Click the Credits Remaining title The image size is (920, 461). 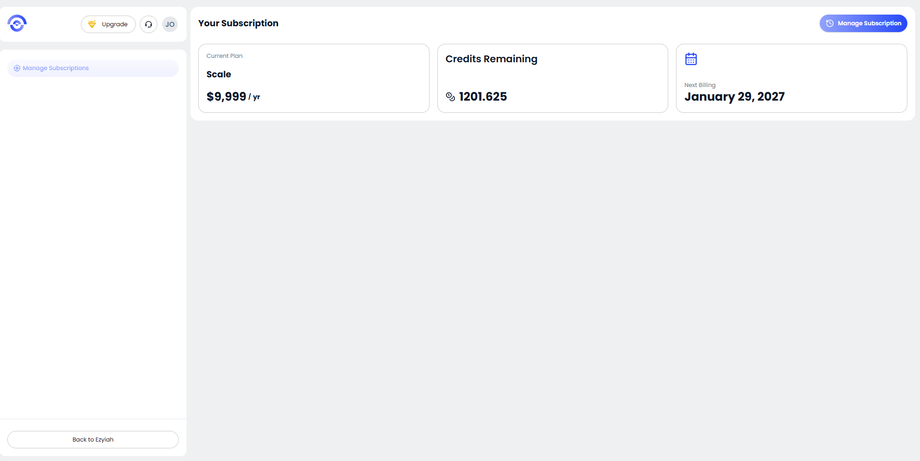point(491,59)
